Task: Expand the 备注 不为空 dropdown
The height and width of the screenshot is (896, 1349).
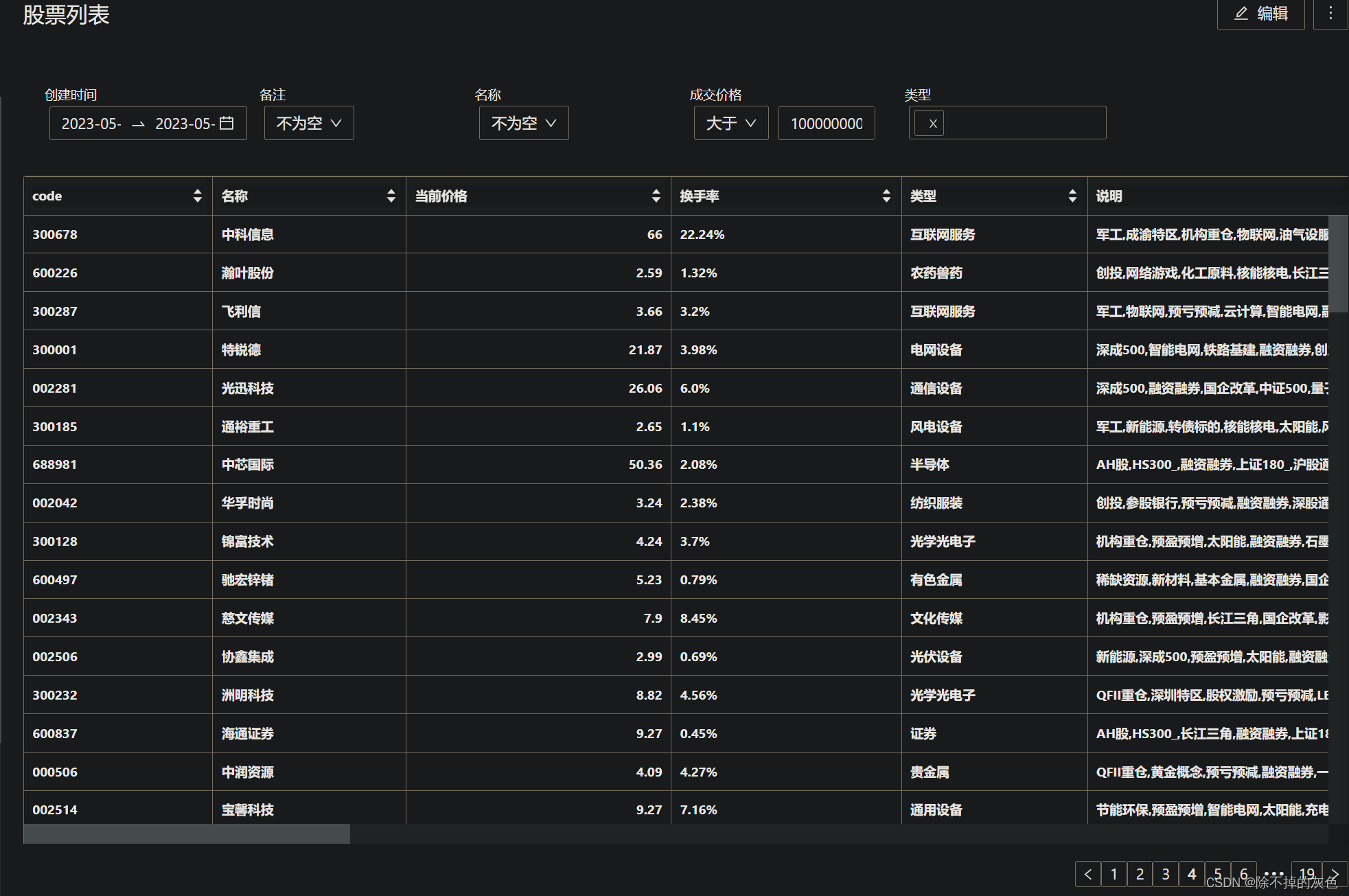Action: coord(309,123)
